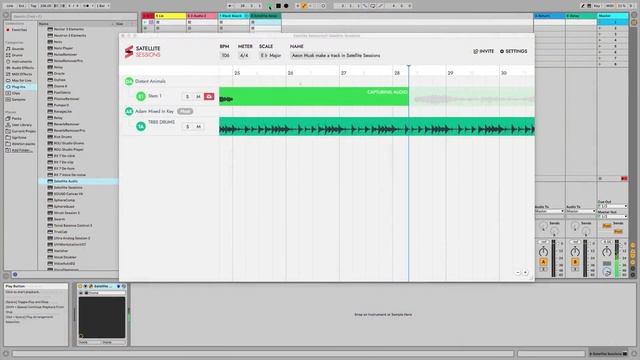Toggle the Ext sync button
The height and width of the screenshot is (360, 640).
22,6
